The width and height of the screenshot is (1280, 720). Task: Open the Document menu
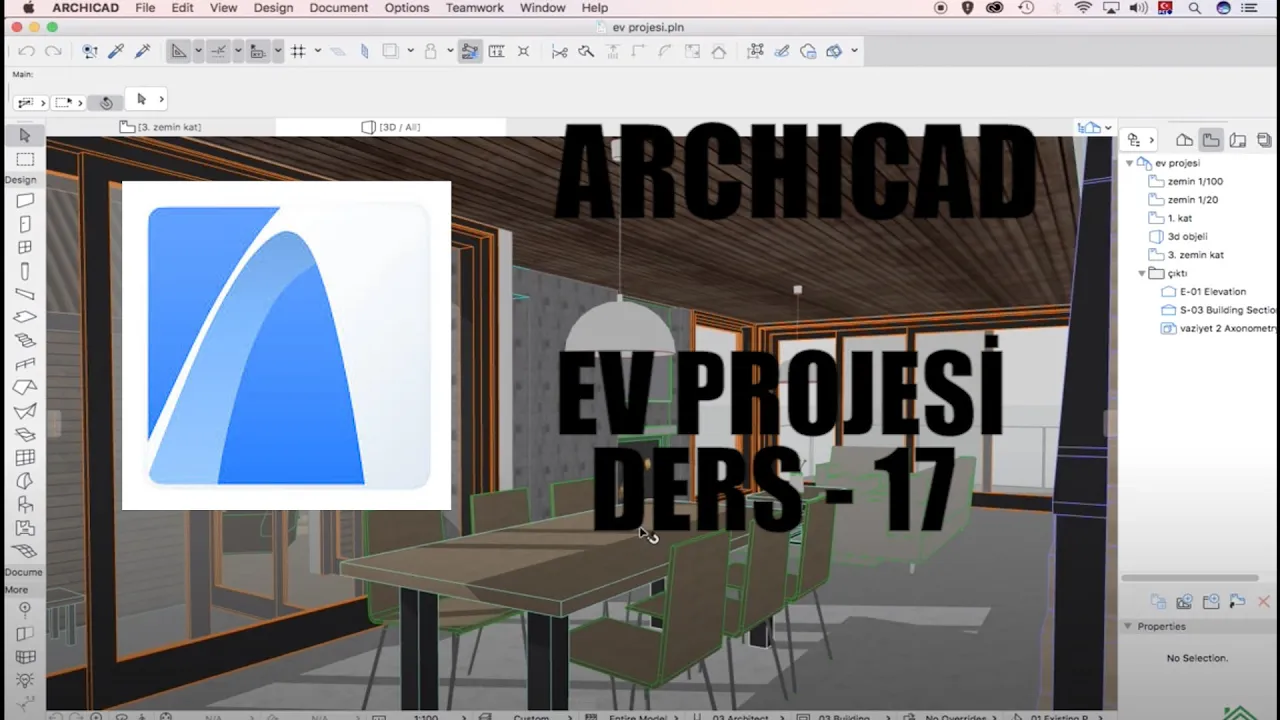coord(339,8)
